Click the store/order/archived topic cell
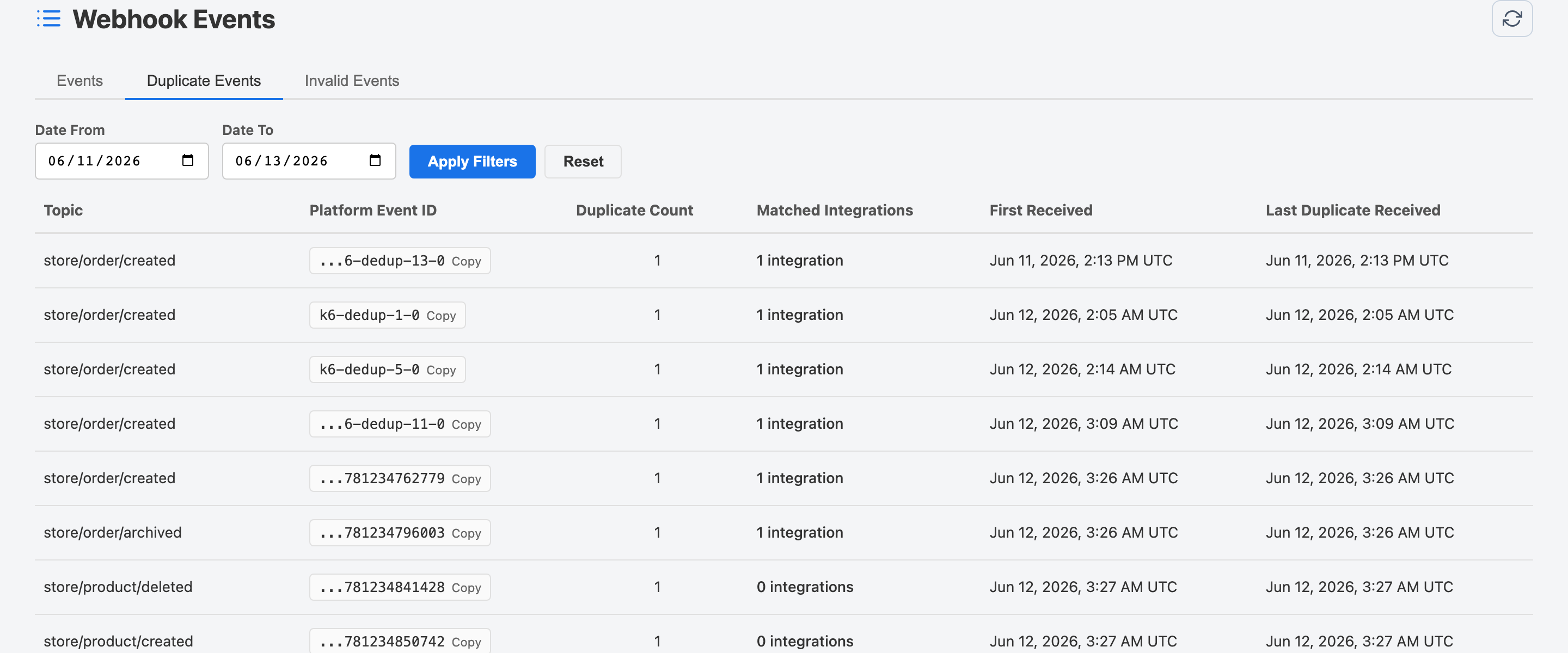Screen dimensions: 1568x653 pos(113,533)
